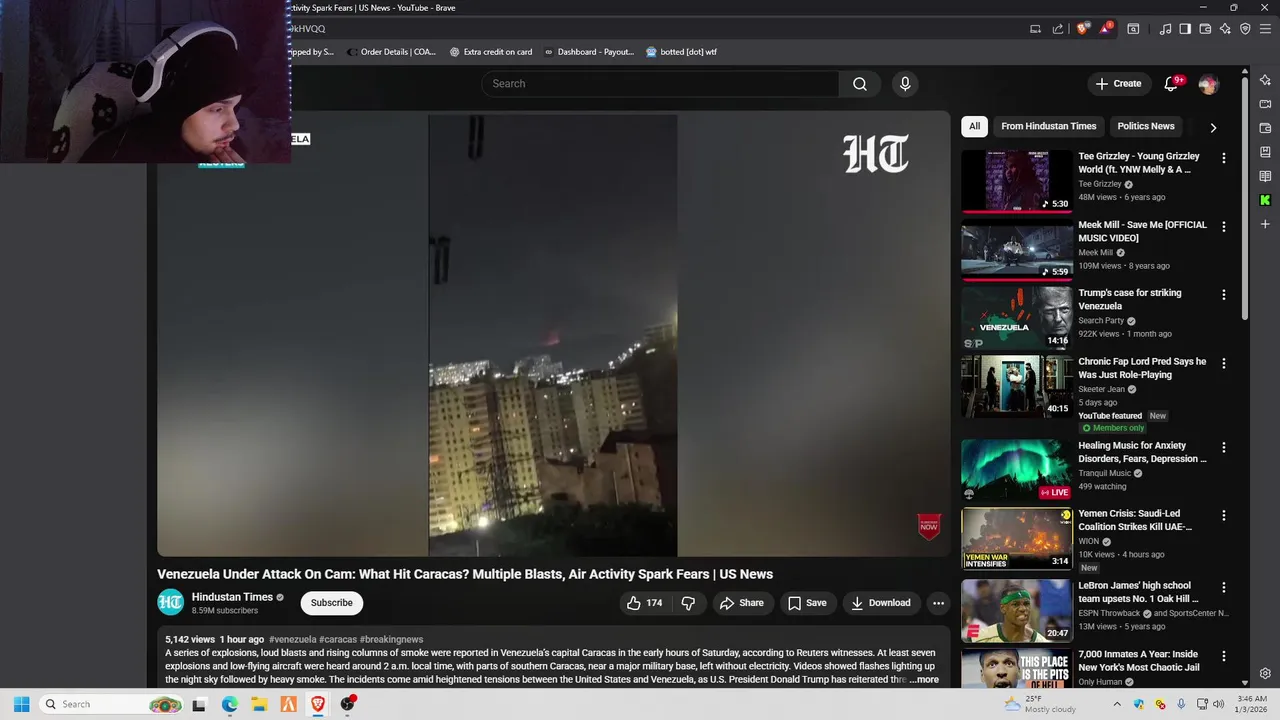Open Brave Rewards triangle icon
The image size is (1280, 720).
pyautogui.click(x=1106, y=29)
